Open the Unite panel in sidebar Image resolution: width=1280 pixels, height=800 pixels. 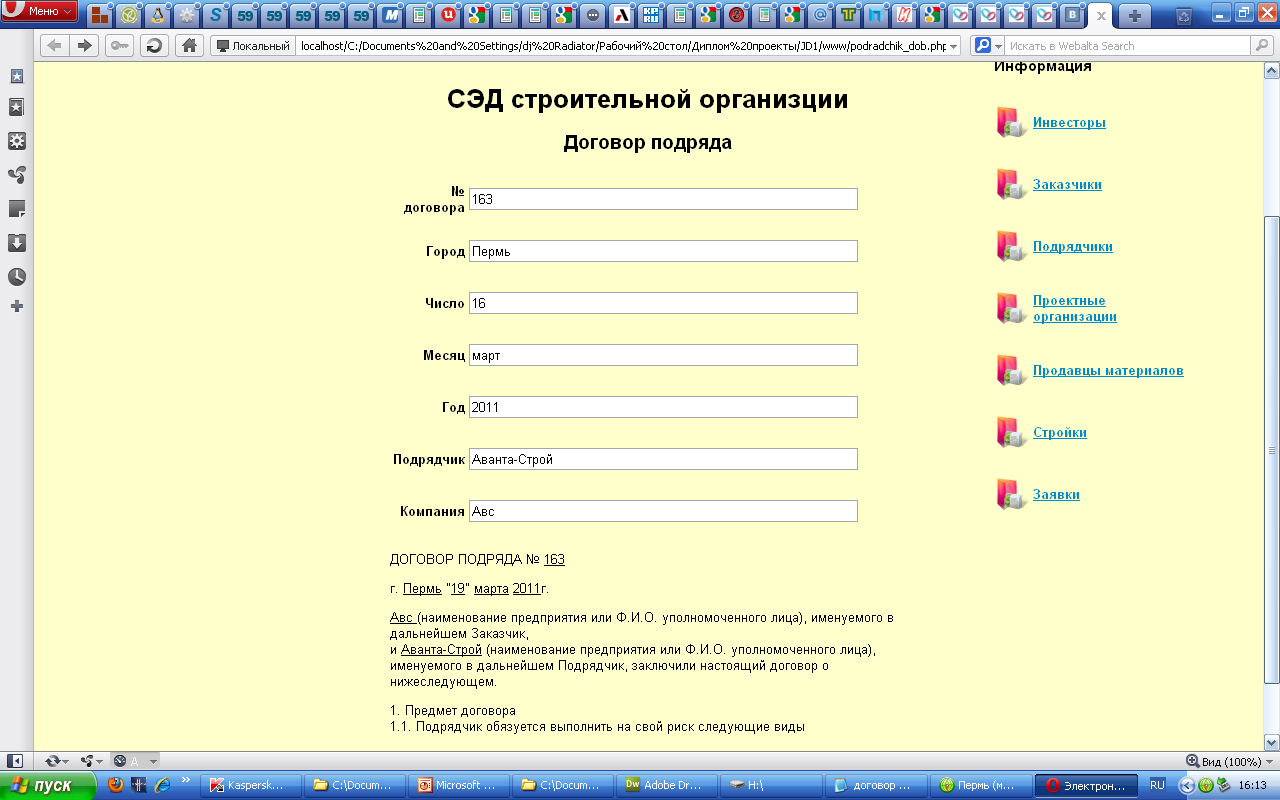[x=16, y=175]
